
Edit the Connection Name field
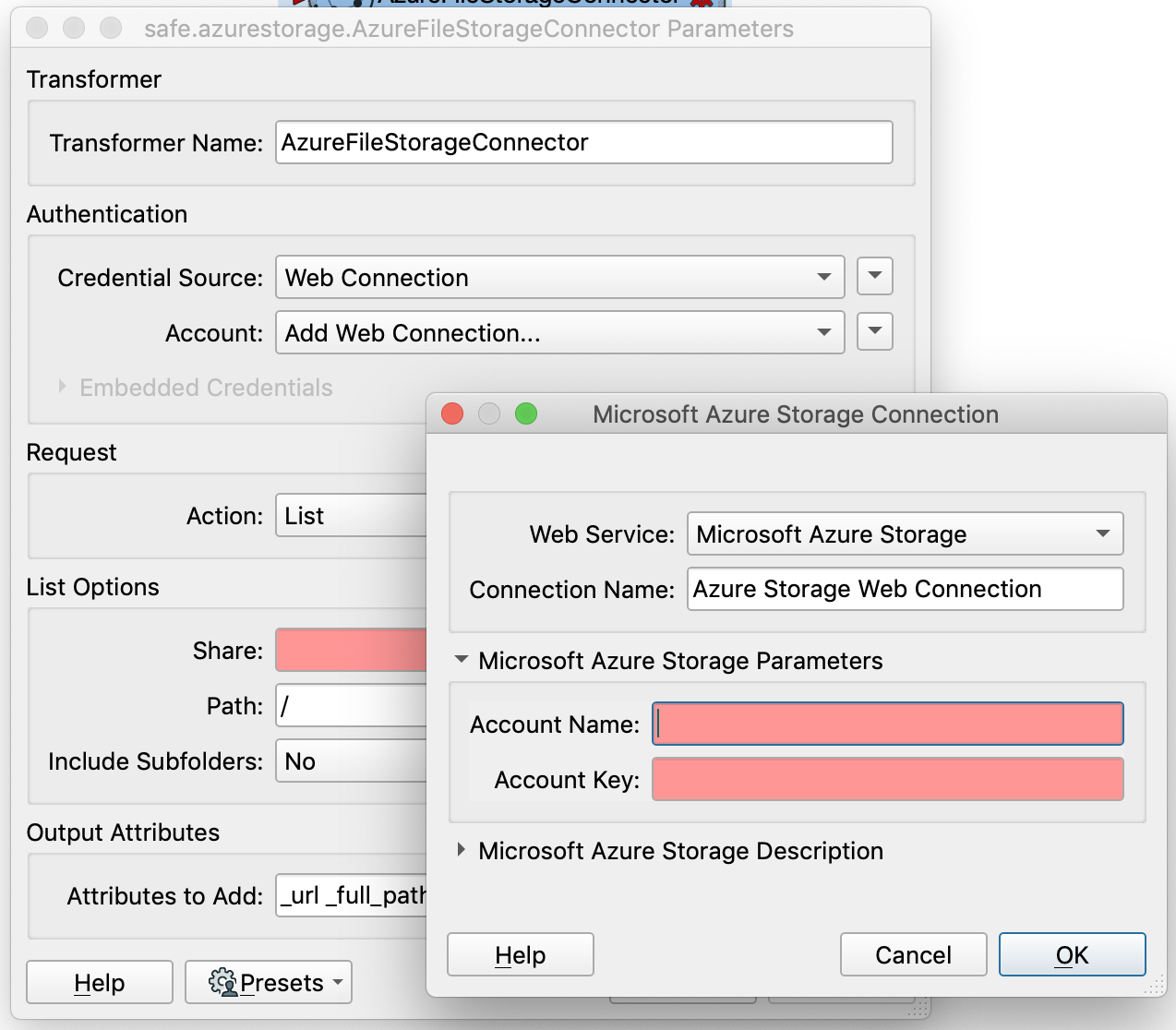pyautogui.click(x=904, y=589)
